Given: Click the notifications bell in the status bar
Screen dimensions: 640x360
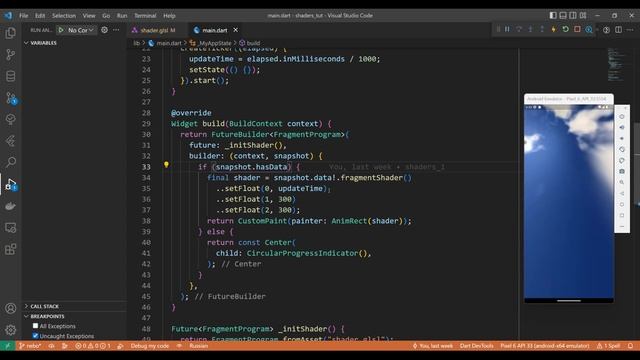Looking at the screenshot, I should point(631,346).
